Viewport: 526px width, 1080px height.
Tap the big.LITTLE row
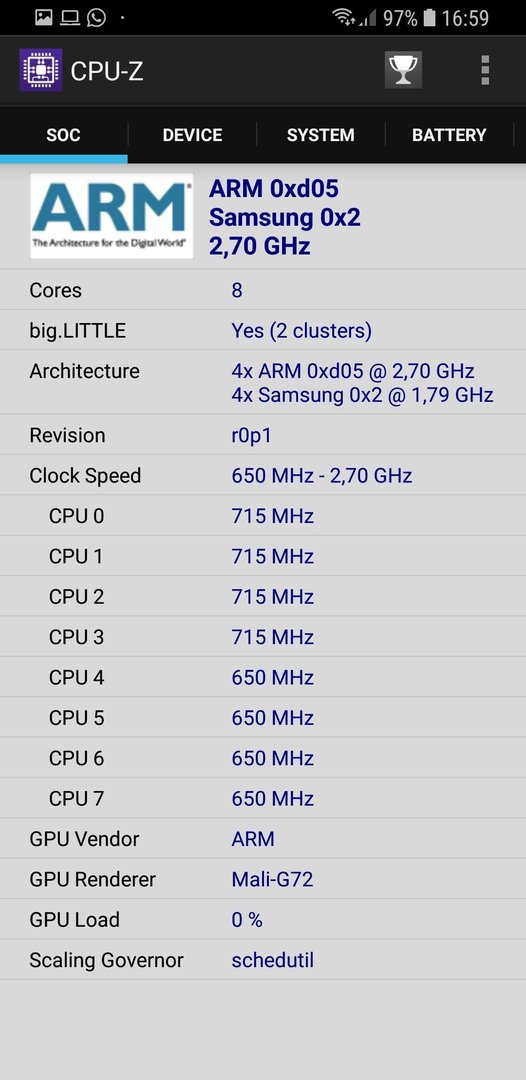coord(263,331)
